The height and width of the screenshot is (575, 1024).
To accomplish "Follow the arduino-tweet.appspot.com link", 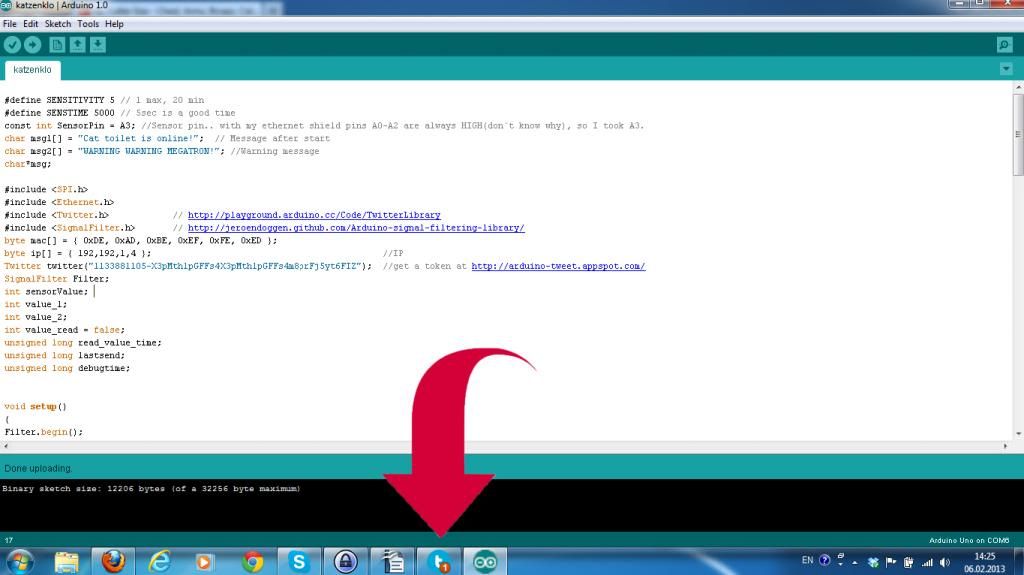I will coord(558,266).
